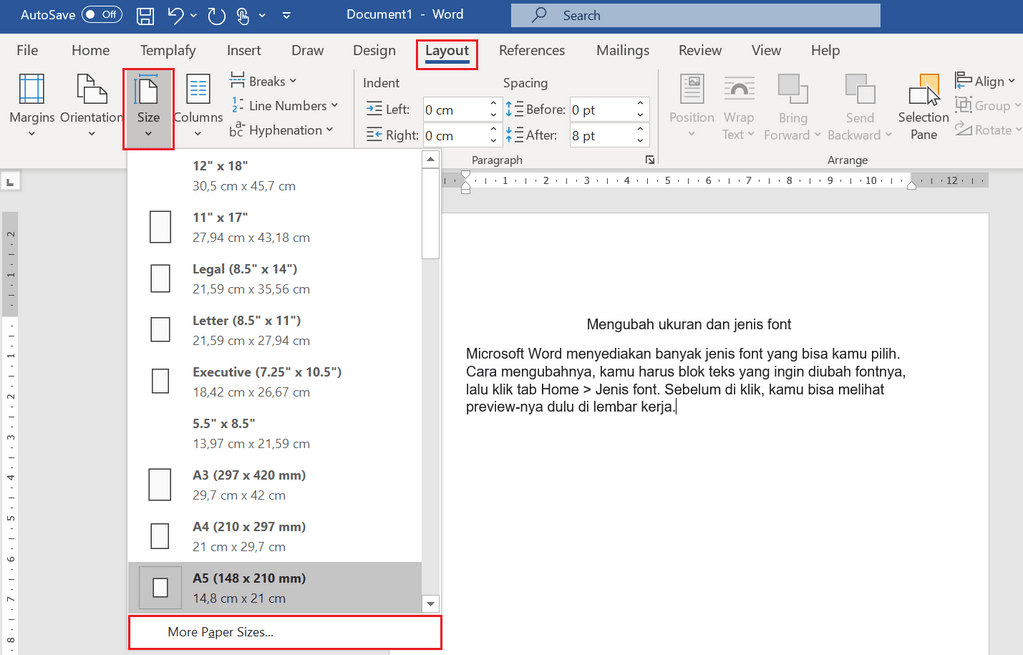Open Paragraph settings dialog launcher
Screen dimensions: 1023x655
[x=650, y=160]
